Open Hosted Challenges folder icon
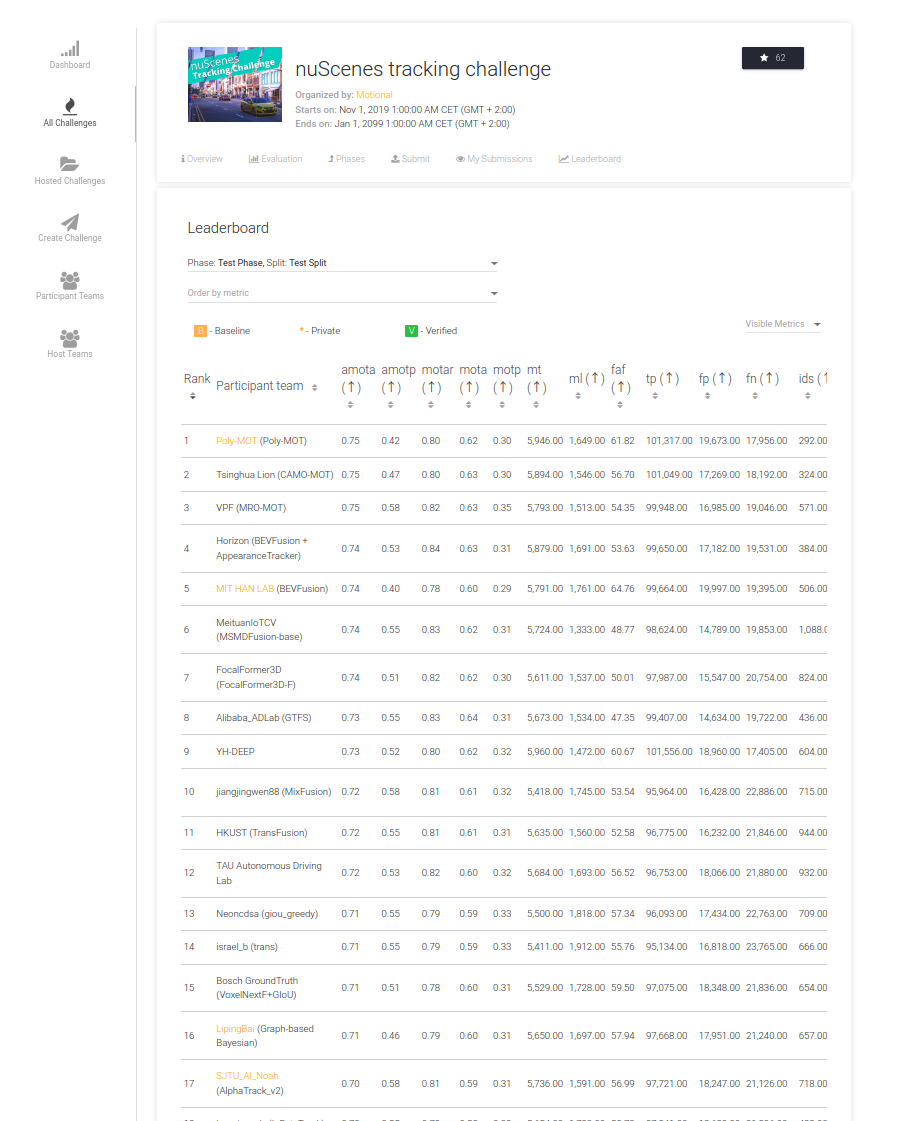905x1121 pixels. point(70,164)
